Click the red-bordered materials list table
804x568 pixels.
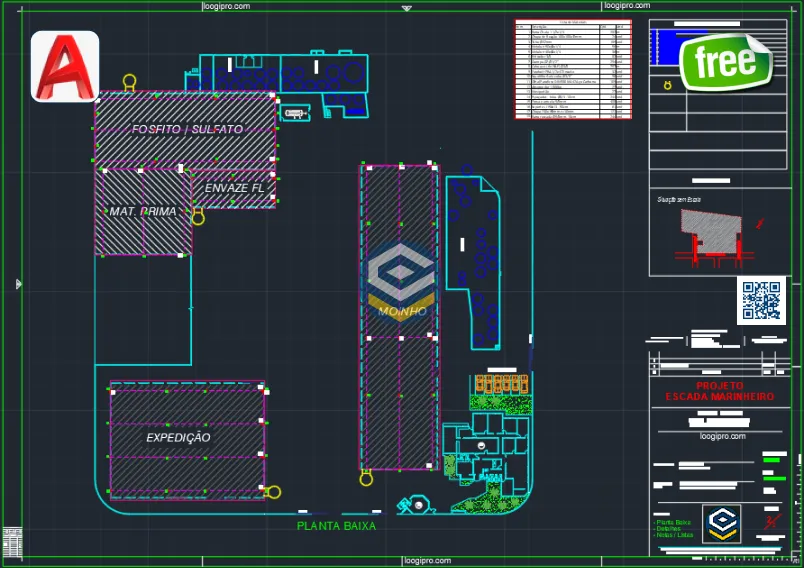[573, 70]
